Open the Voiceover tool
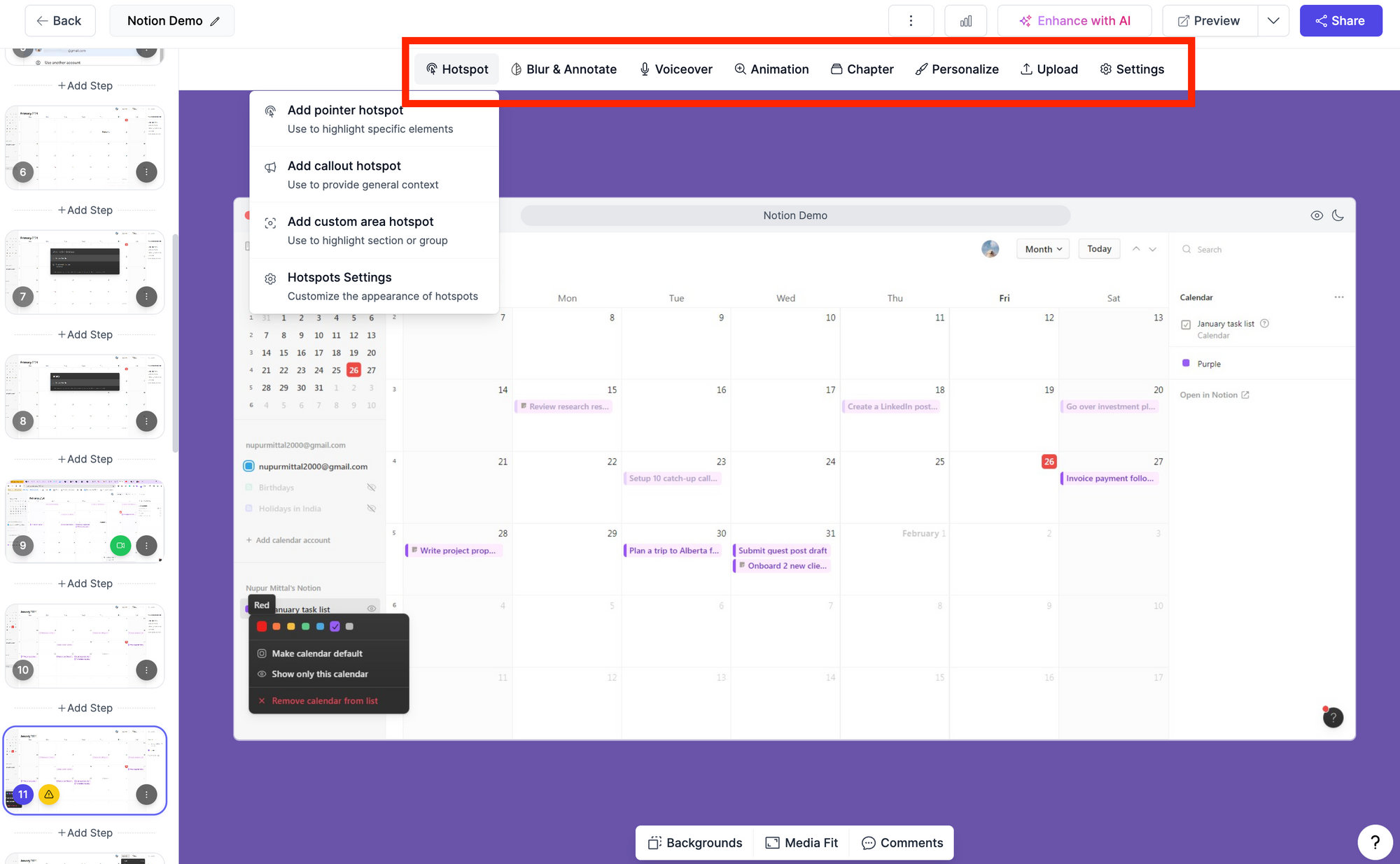 click(x=675, y=68)
